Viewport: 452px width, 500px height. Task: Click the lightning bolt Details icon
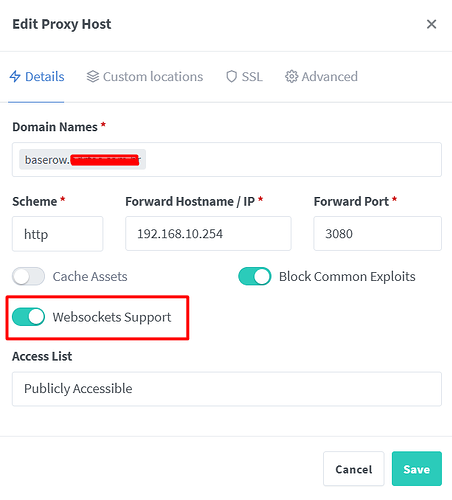[x=15, y=76]
